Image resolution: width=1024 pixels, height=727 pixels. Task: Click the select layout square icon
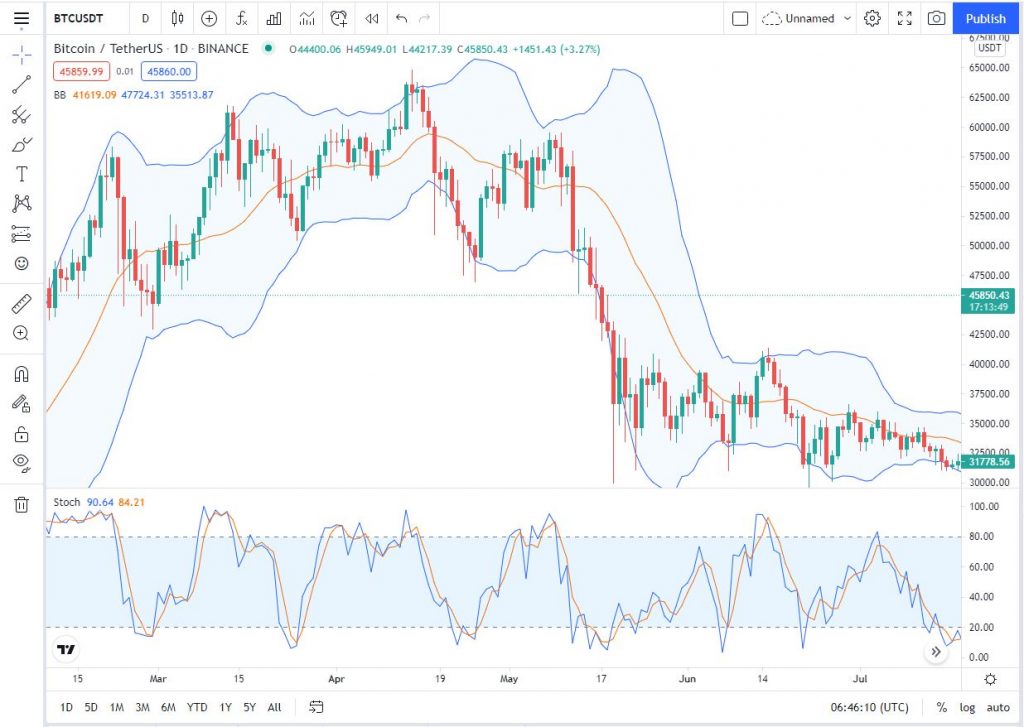pos(740,18)
